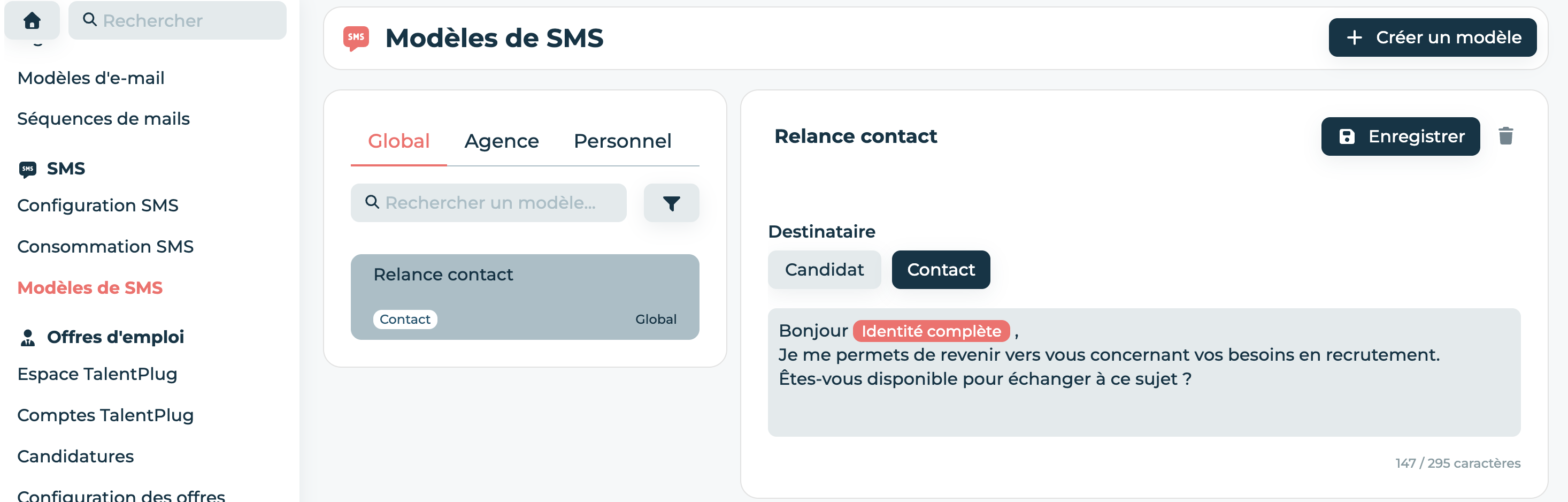The height and width of the screenshot is (502, 1568).
Task: Open the Global tab
Action: click(x=399, y=141)
